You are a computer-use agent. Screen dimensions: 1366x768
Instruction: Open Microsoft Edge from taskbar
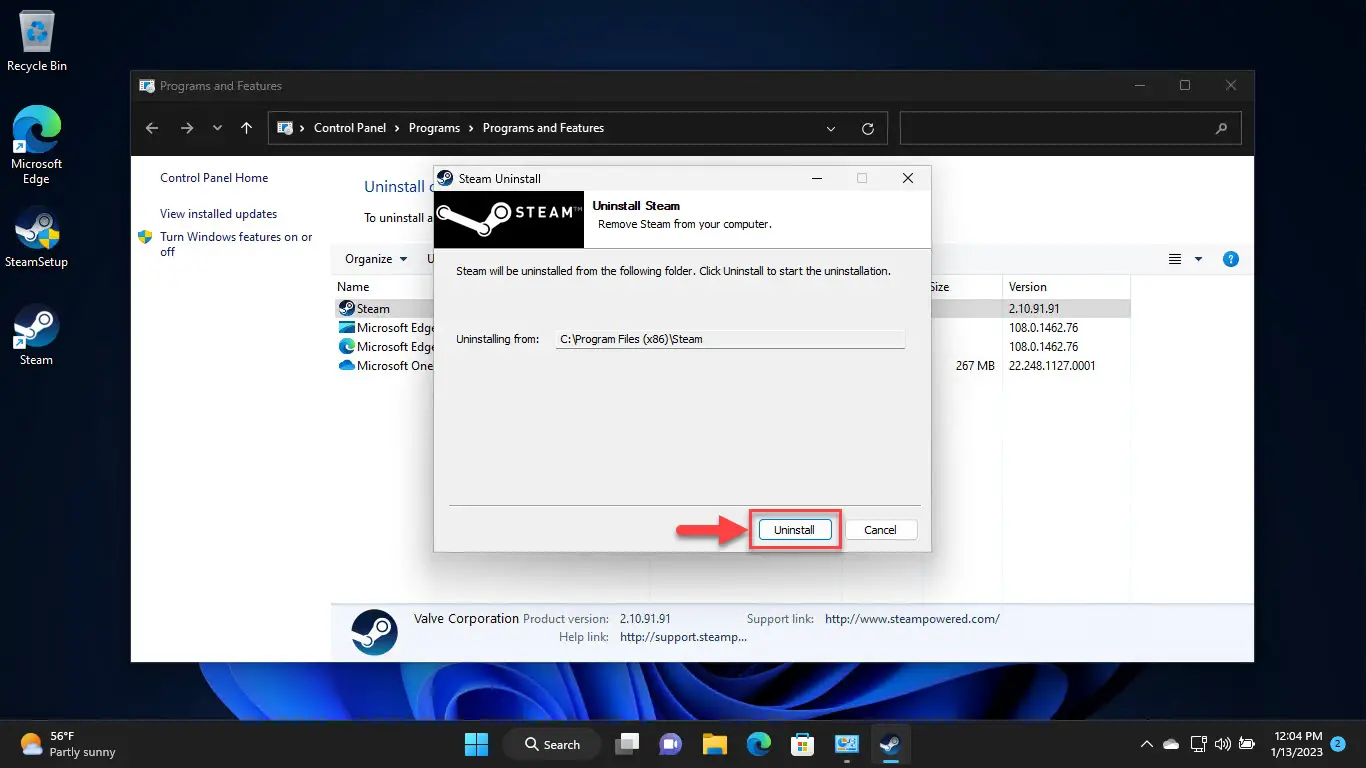(758, 744)
